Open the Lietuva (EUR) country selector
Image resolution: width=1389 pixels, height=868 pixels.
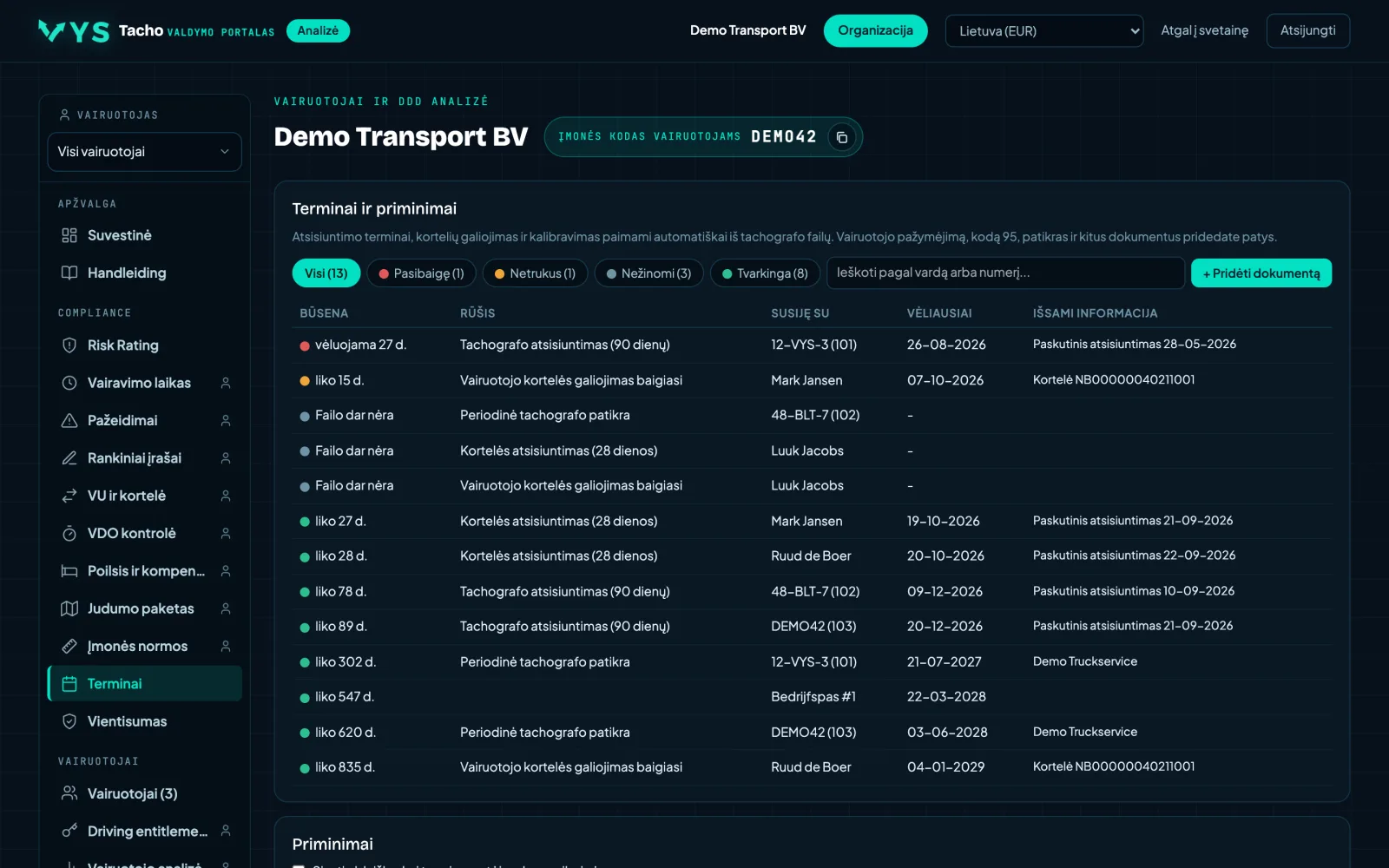[x=1044, y=31]
